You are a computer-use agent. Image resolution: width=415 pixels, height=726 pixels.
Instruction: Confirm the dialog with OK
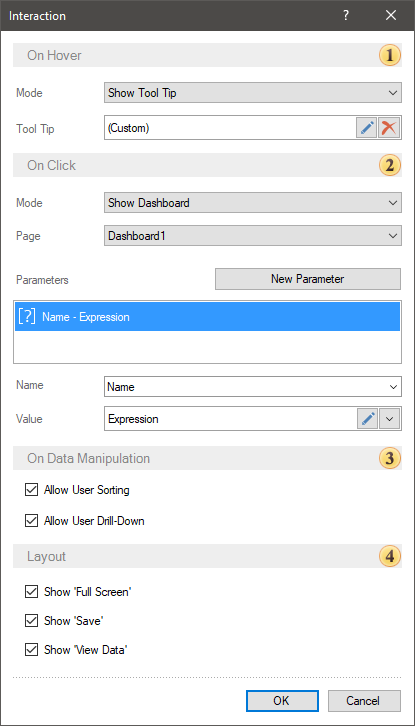coord(282,701)
